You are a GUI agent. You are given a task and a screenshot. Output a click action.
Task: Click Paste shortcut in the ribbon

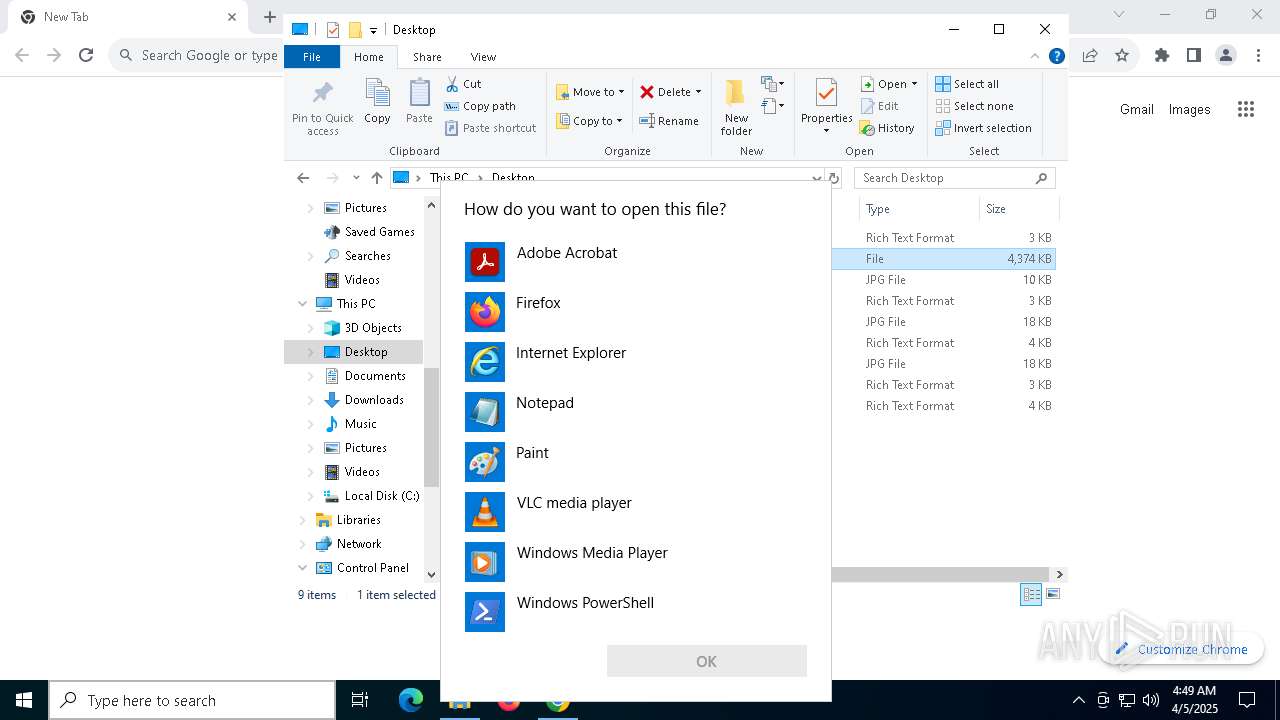tap(490, 128)
